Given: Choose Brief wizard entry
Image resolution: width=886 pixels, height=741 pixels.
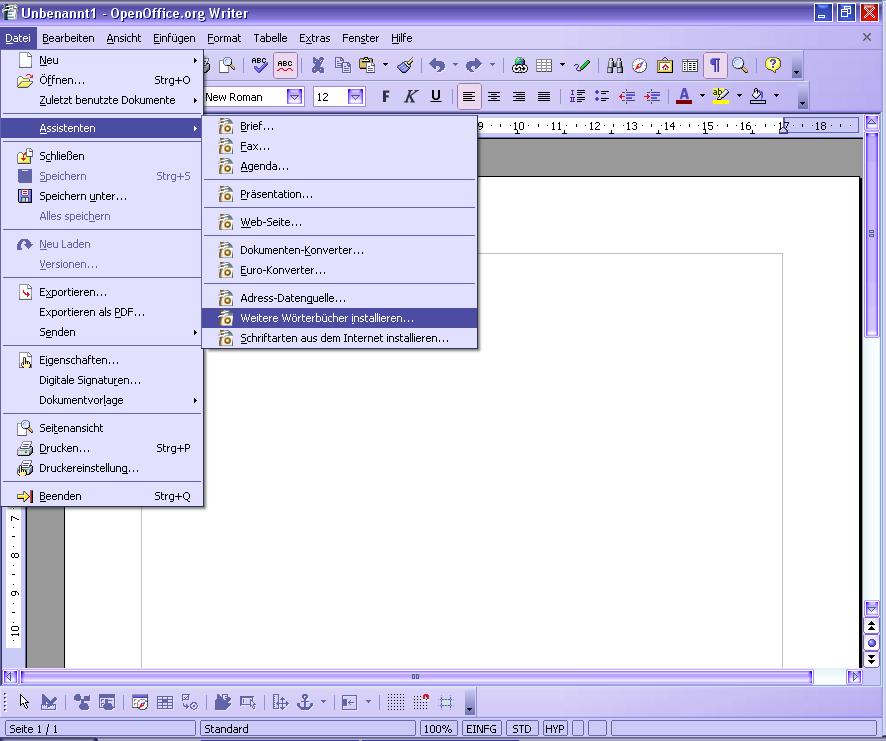Looking at the screenshot, I should [x=340, y=127].
